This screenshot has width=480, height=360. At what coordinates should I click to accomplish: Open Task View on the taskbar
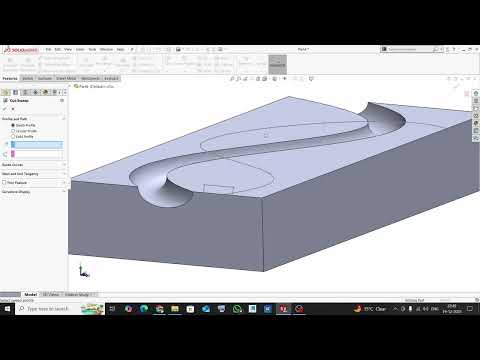click(113, 309)
